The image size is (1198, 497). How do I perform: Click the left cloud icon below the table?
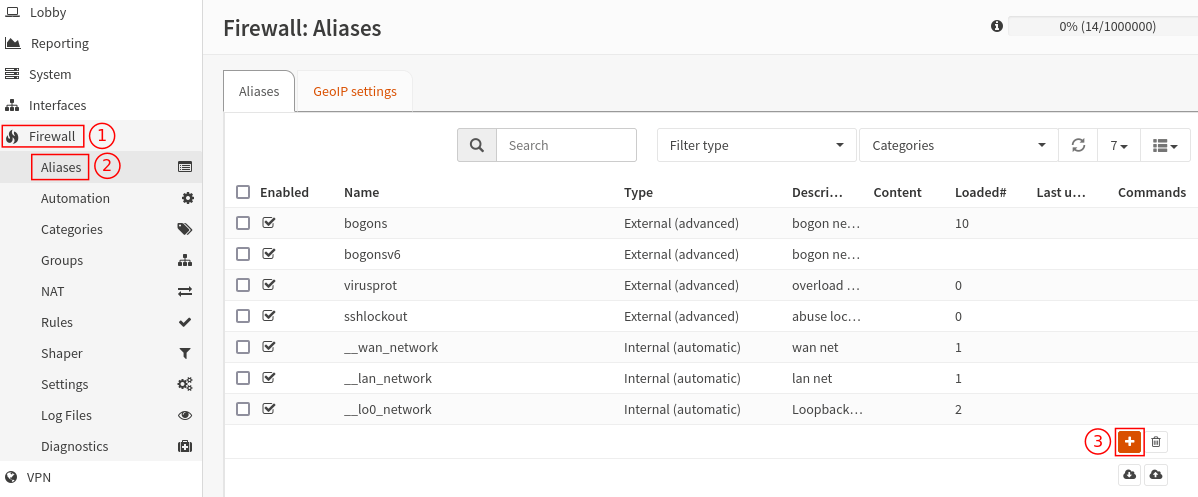click(1129, 475)
